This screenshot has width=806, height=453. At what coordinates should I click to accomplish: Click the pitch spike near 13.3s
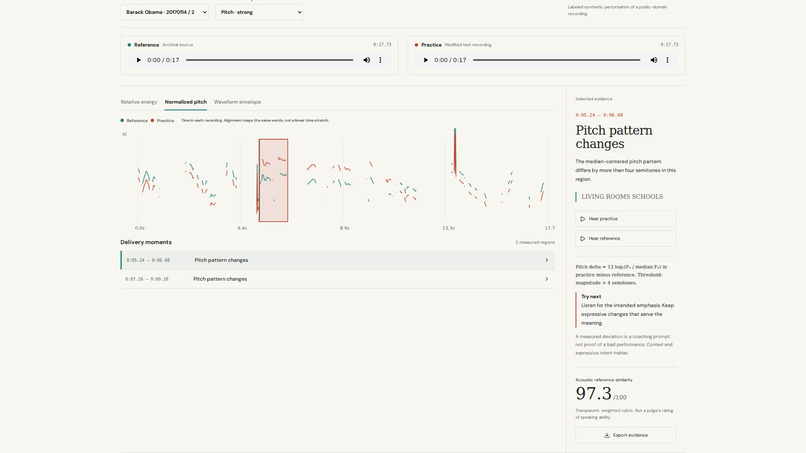click(x=455, y=152)
